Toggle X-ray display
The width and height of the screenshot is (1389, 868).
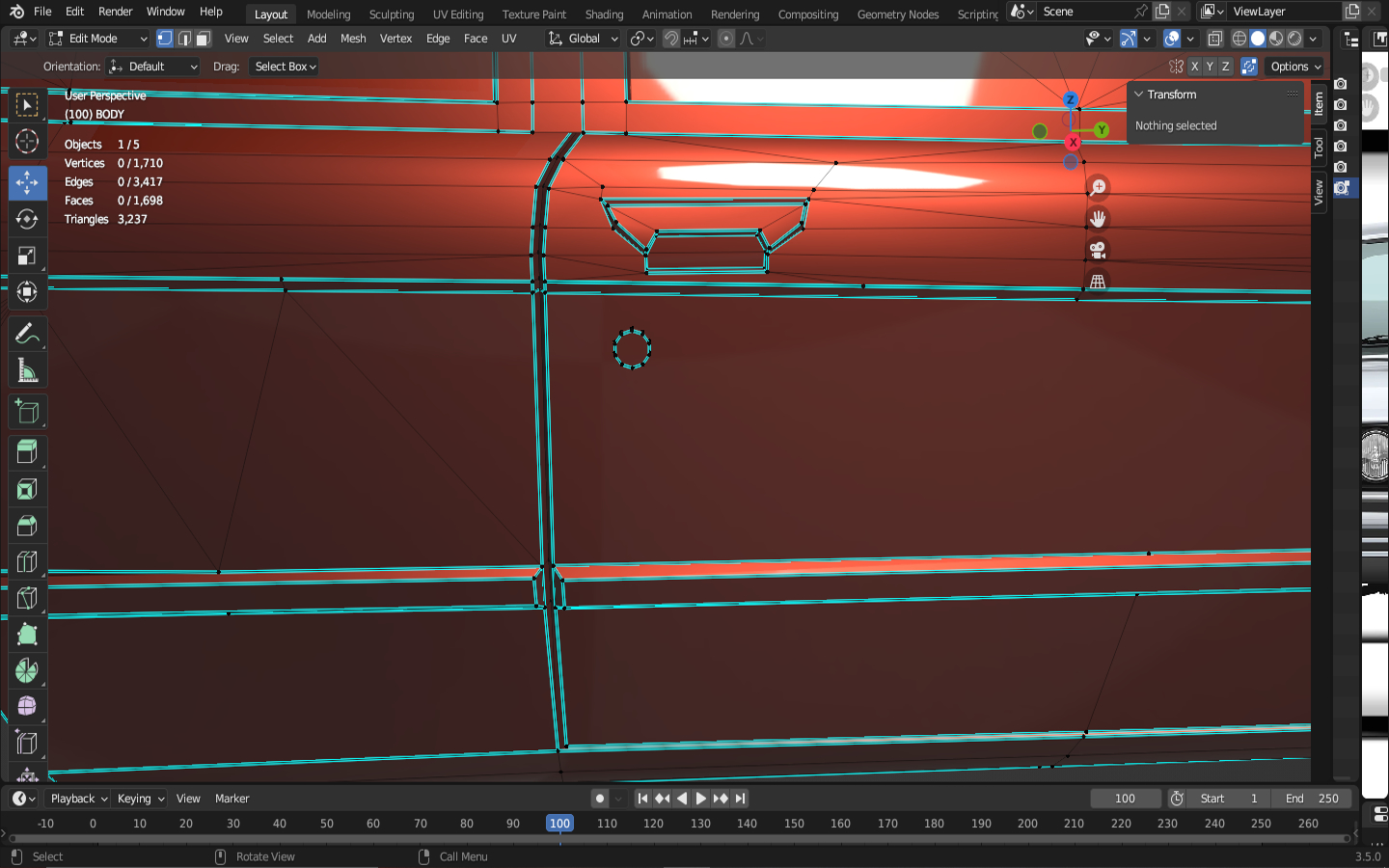pyautogui.click(x=1215, y=39)
